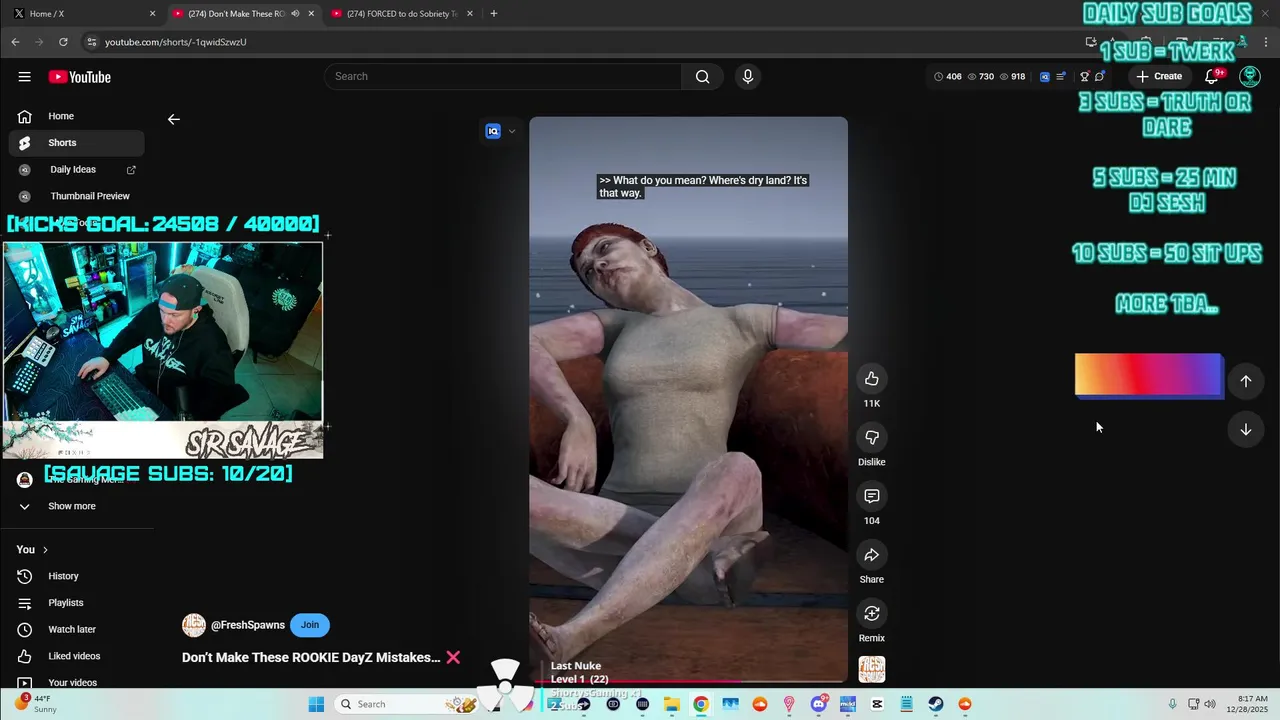
Task: Open Your videos in the sidebar
Action: [76, 682]
